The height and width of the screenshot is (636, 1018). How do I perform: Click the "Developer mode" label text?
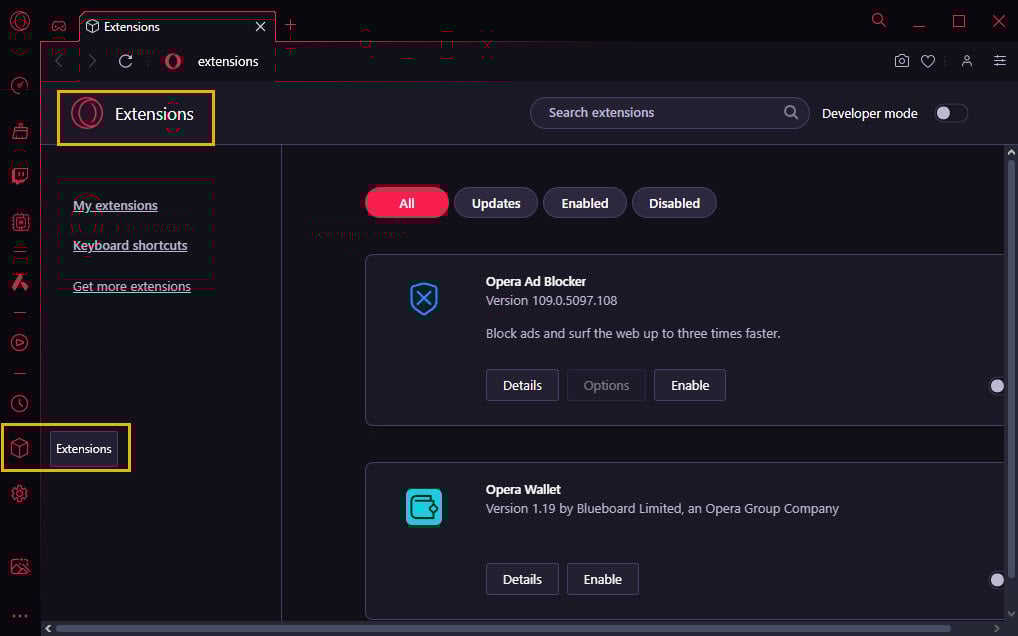click(x=870, y=114)
